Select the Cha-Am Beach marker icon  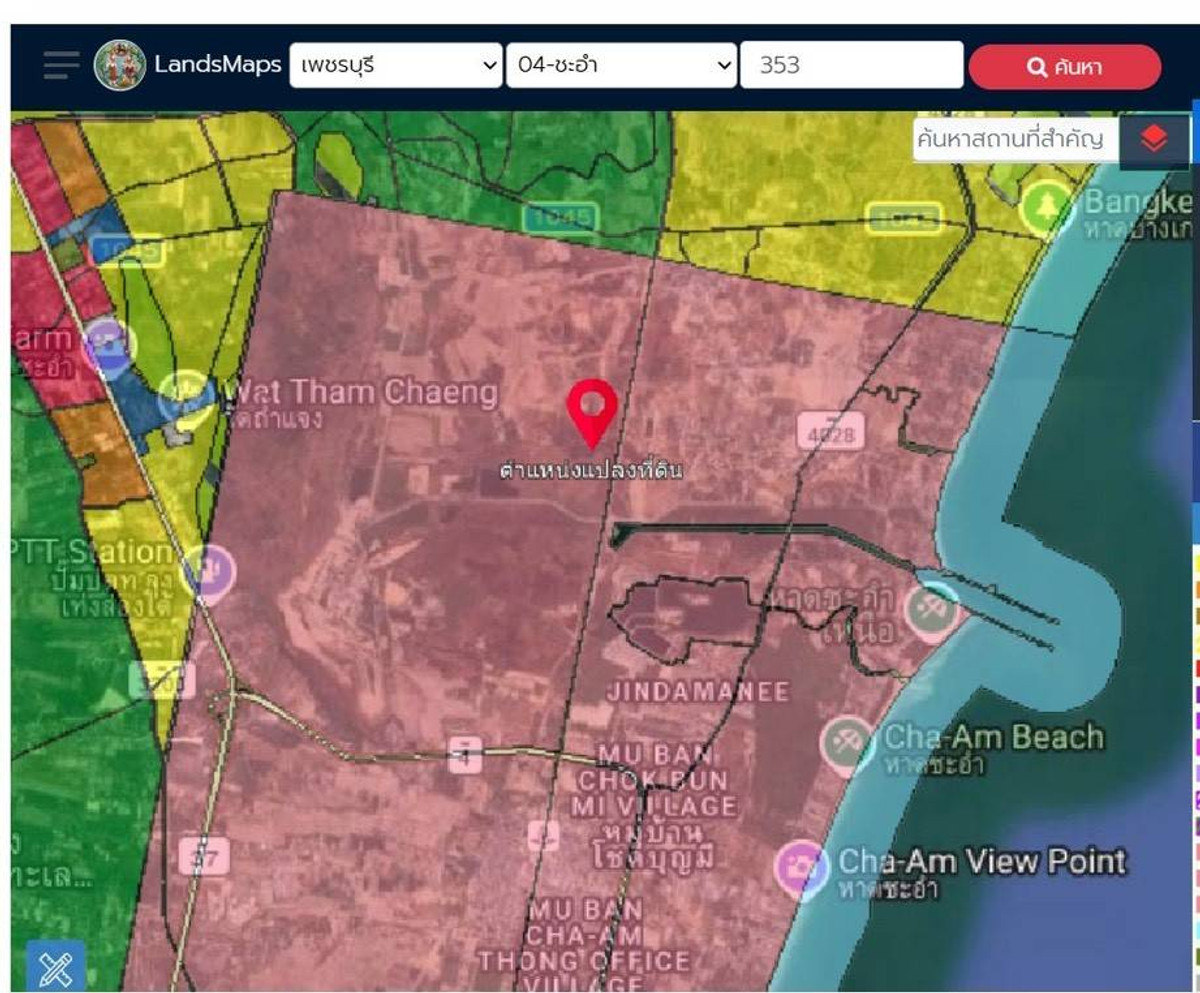(848, 745)
